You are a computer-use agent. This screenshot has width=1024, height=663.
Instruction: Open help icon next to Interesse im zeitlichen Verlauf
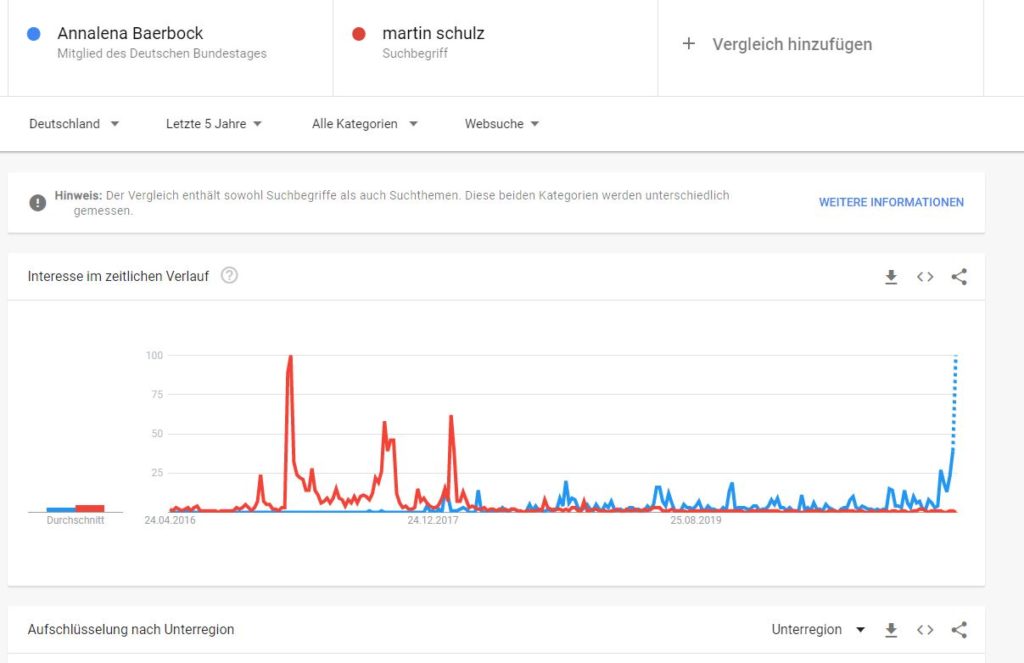point(229,276)
